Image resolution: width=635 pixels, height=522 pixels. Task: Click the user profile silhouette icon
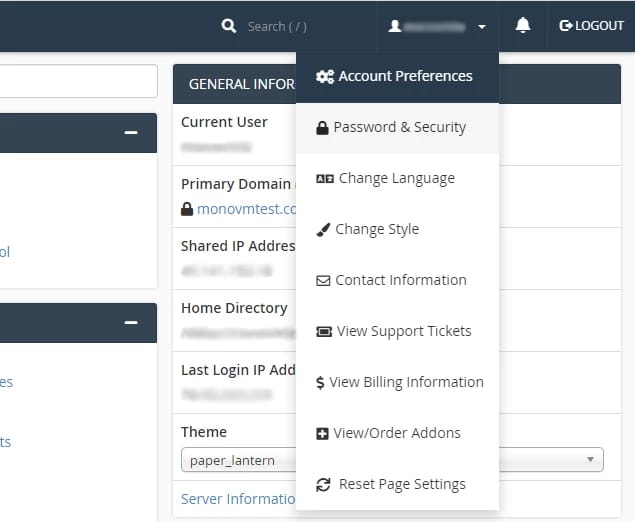pos(394,27)
